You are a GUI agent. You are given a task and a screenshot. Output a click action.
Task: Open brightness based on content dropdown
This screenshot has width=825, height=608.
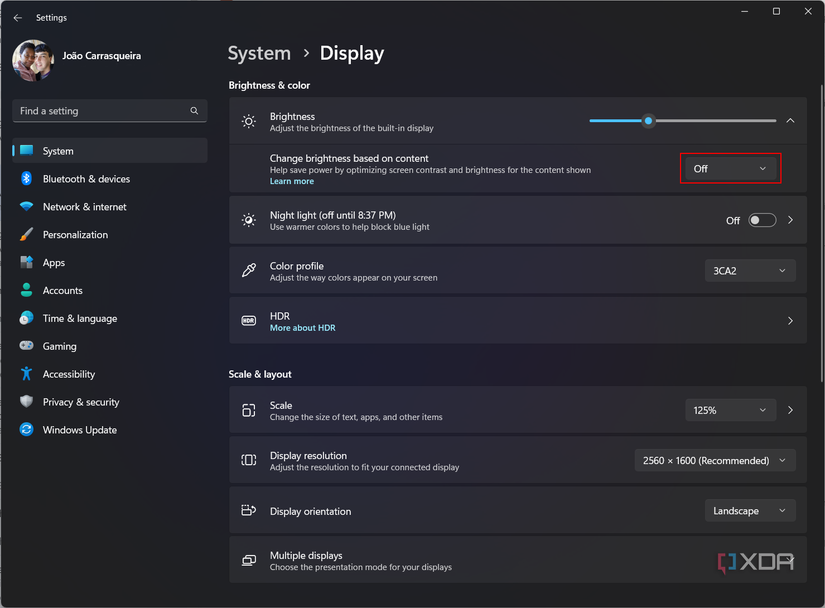[x=730, y=169]
